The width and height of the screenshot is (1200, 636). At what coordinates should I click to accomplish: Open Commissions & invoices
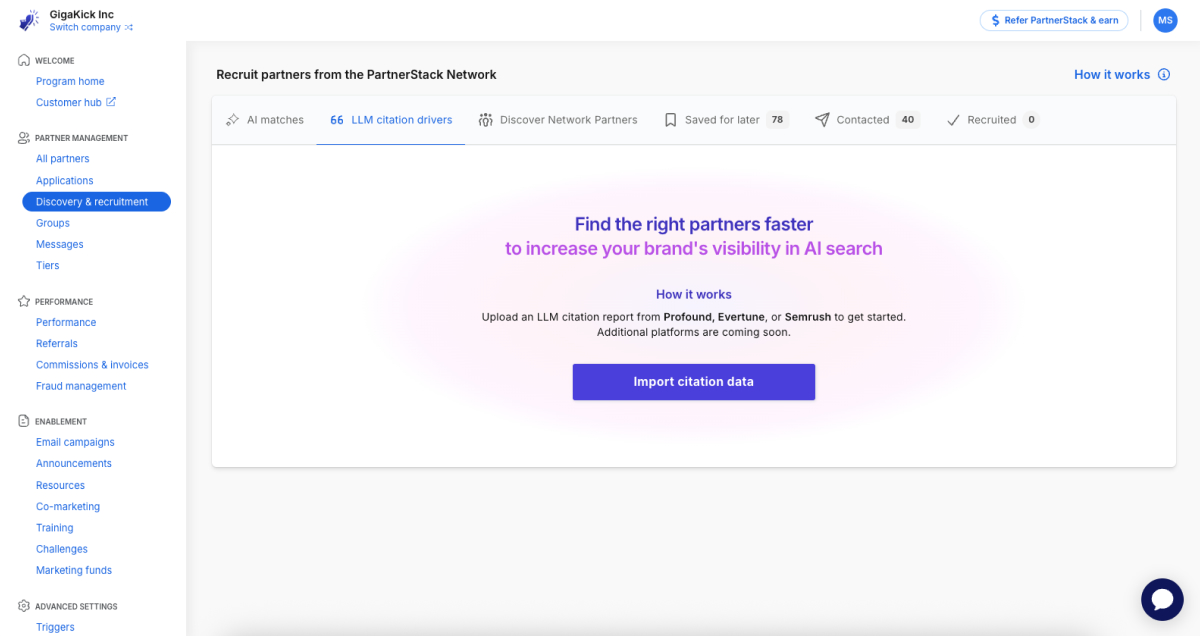point(92,365)
